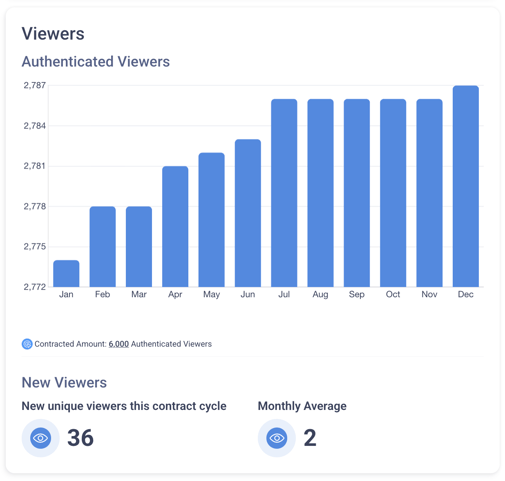The image size is (505, 481).
Task: Click the Authenticated Viewers heading
Action: pos(96,62)
